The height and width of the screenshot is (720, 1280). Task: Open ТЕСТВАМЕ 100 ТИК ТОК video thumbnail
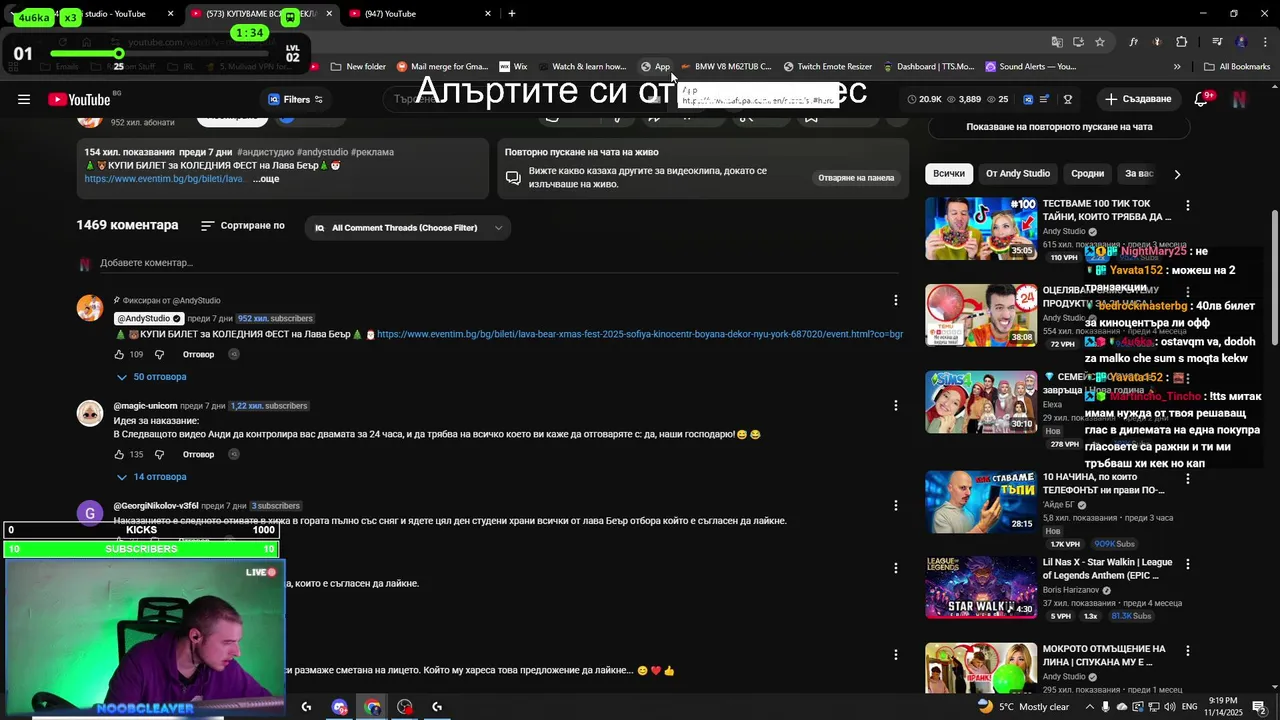[981, 229]
